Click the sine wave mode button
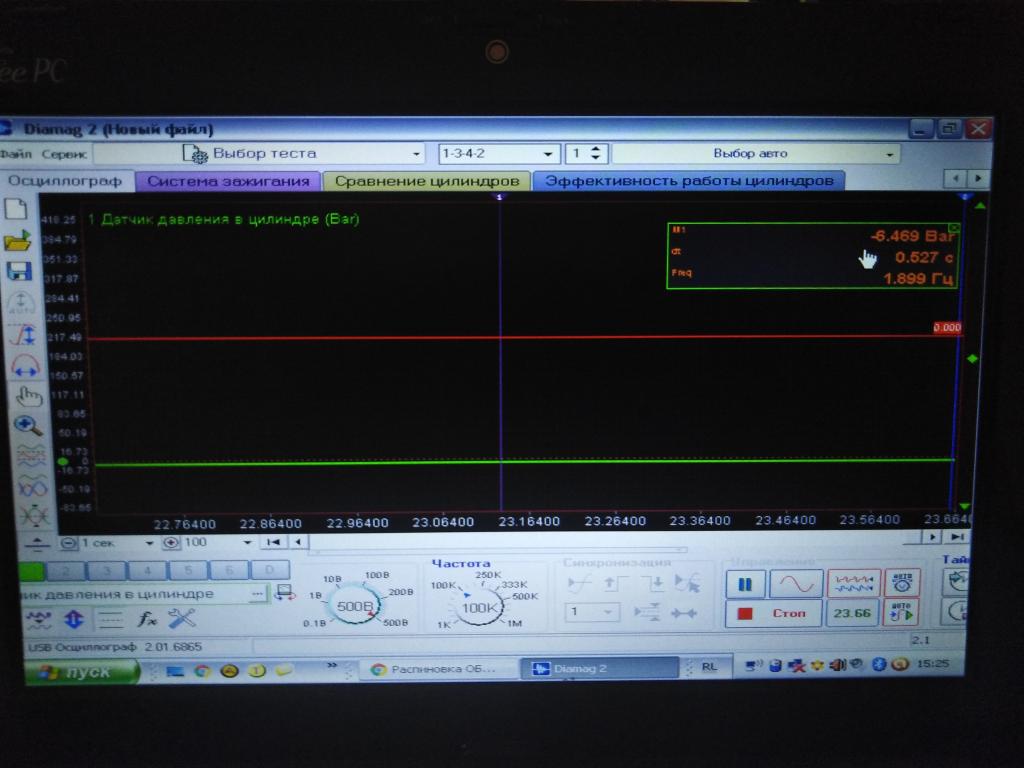 (x=796, y=583)
